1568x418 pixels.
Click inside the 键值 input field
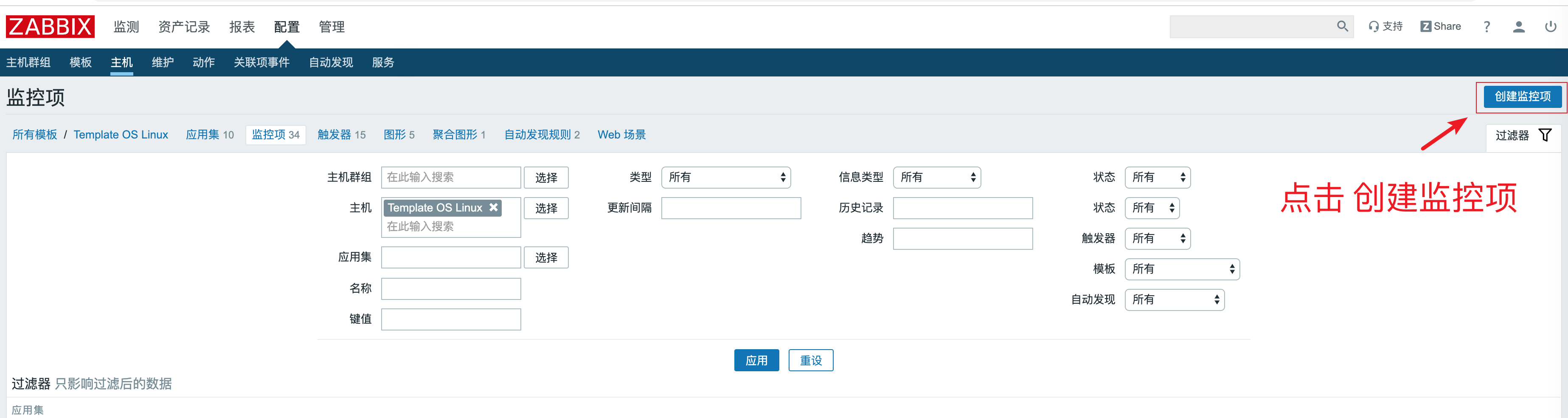pos(450,319)
